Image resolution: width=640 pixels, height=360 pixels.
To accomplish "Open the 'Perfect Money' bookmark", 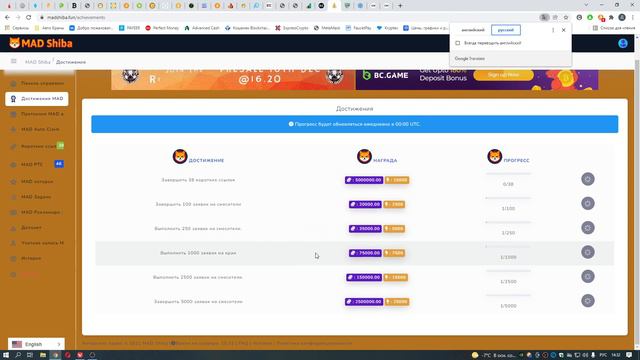I will click(162, 28).
